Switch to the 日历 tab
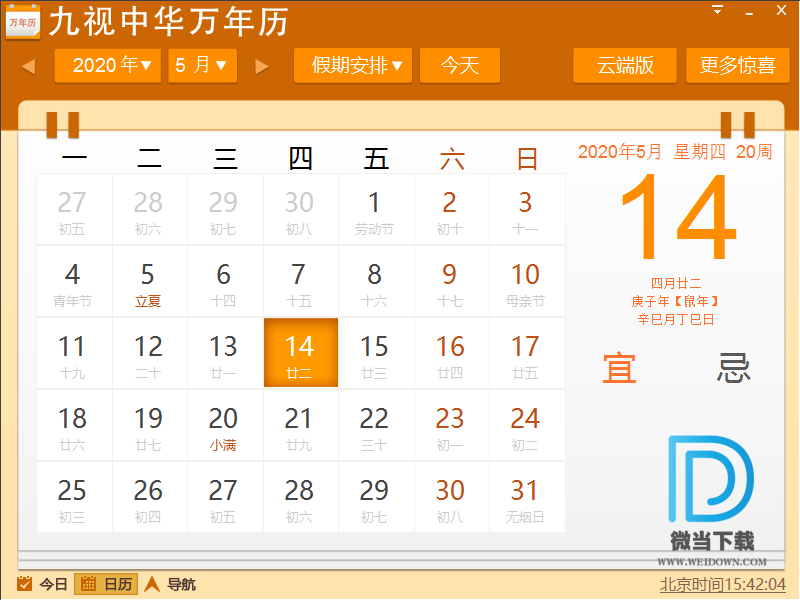Image resolution: width=800 pixels, height=600 pixels. click(x=106, y=584)
